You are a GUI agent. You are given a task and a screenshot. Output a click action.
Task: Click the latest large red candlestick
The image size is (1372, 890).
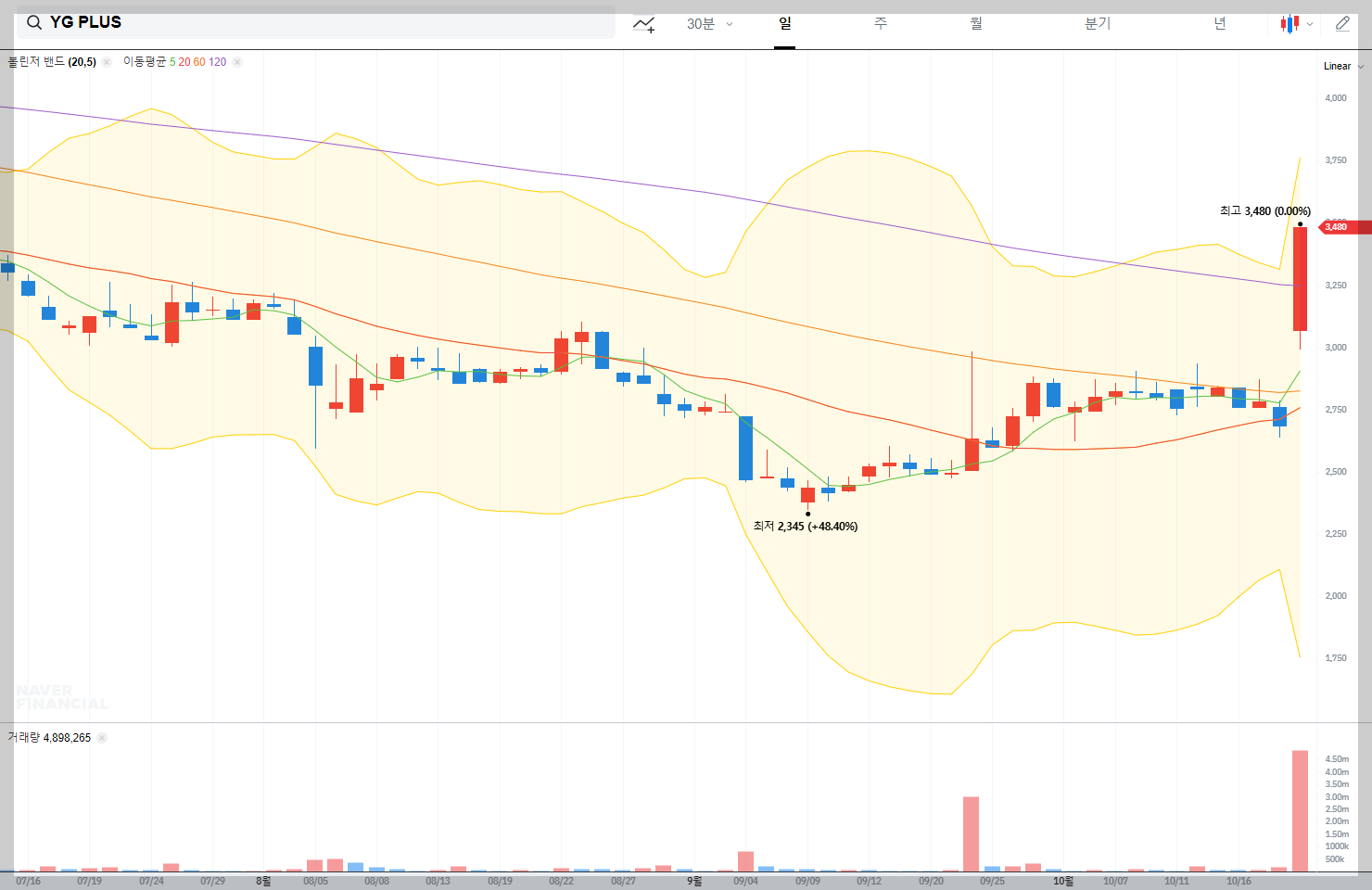pos(1300,279)
